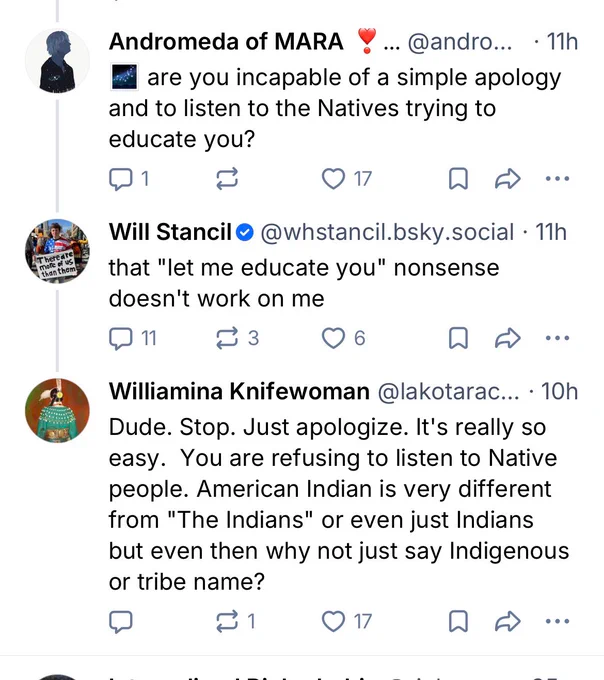604x680 pixels.
Task: Share Andromeda of MARA's post
Action: (508, 179)
